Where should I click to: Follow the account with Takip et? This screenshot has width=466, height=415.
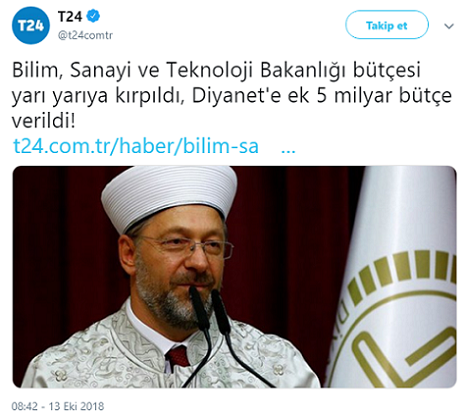pos(387,25)
